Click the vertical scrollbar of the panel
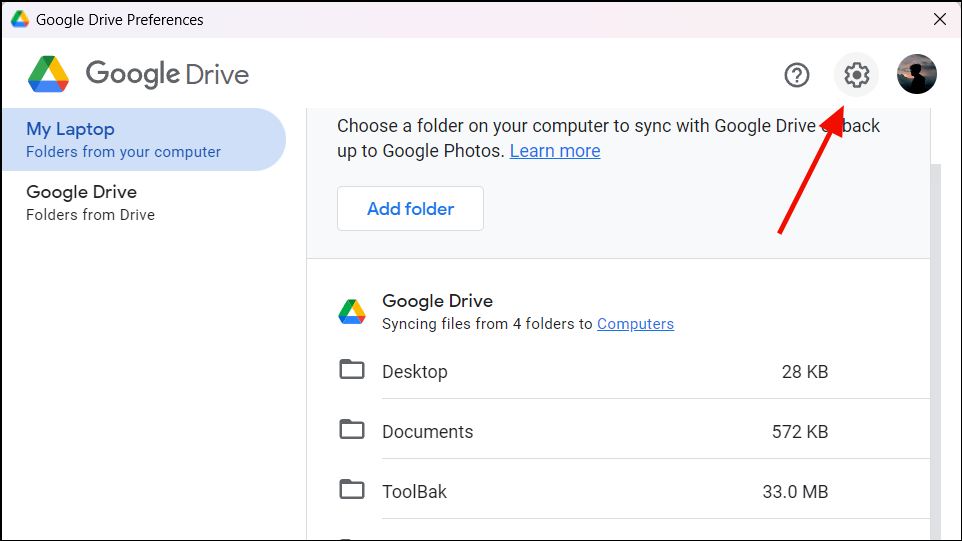The image size is (962, 541). click(936, 350)
